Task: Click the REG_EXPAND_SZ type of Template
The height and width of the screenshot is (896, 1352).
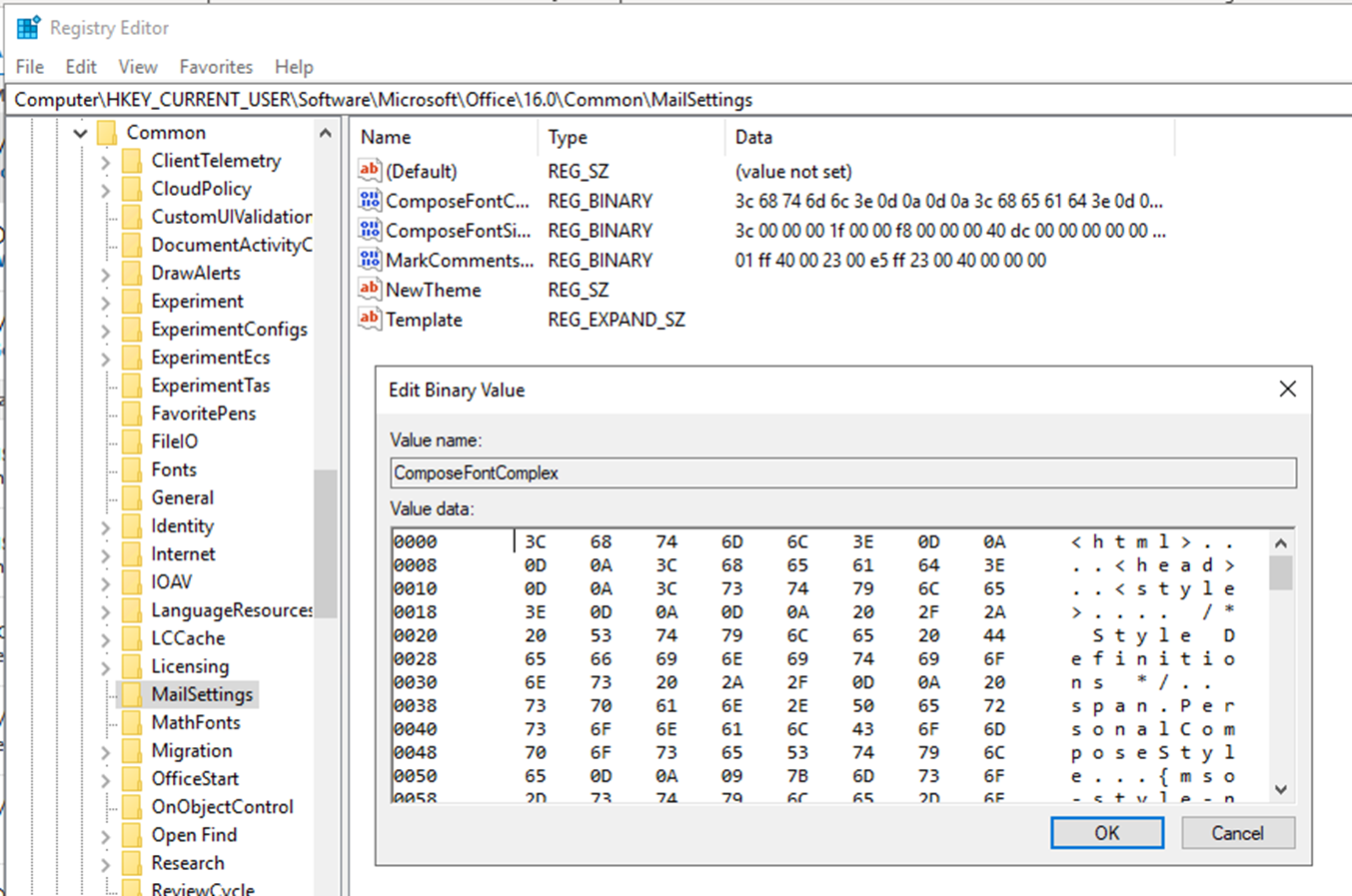Action: pyautogui.click(x=617, y=320)
